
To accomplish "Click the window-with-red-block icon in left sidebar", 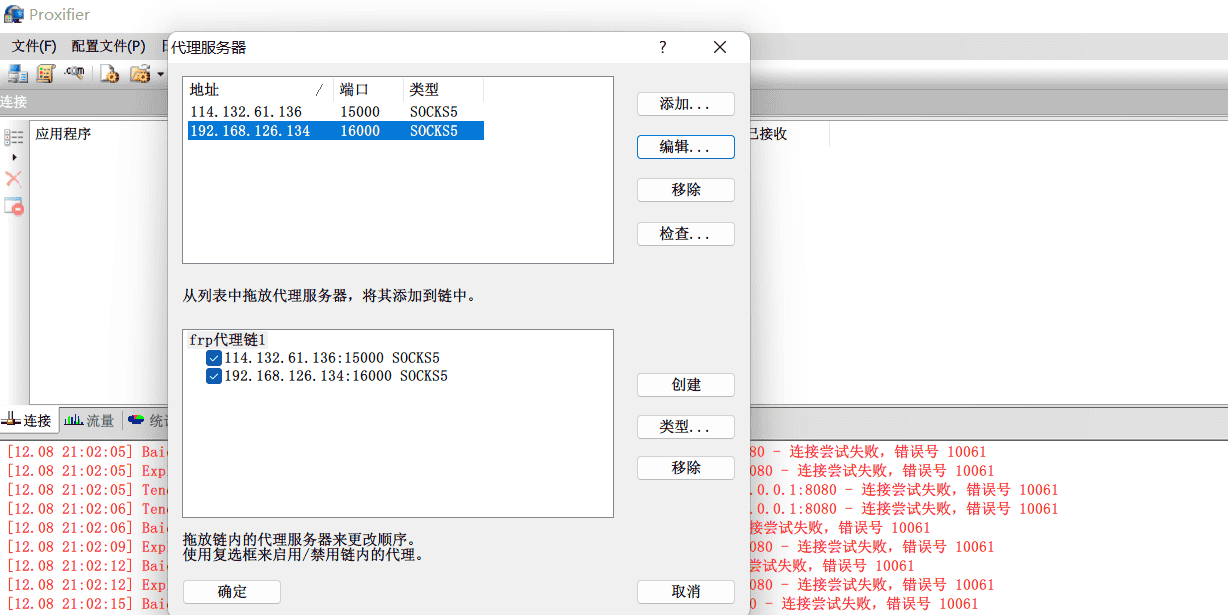I will tap(14, 206).
